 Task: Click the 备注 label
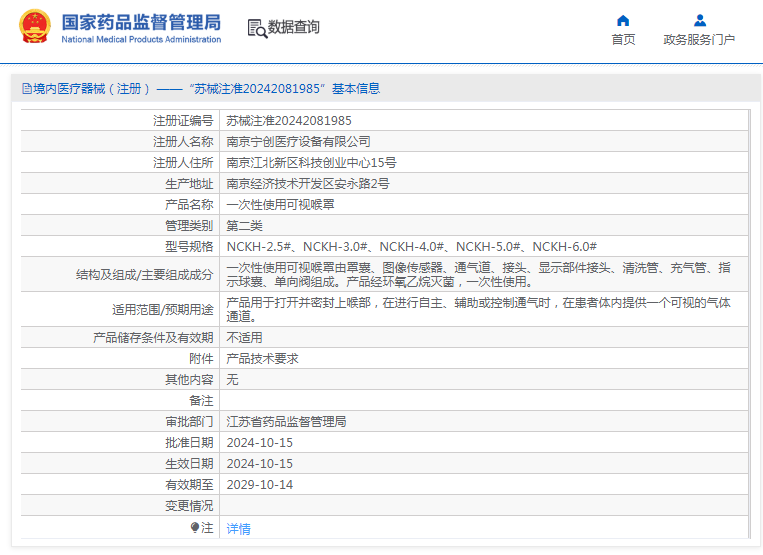(x=201, y=401)
